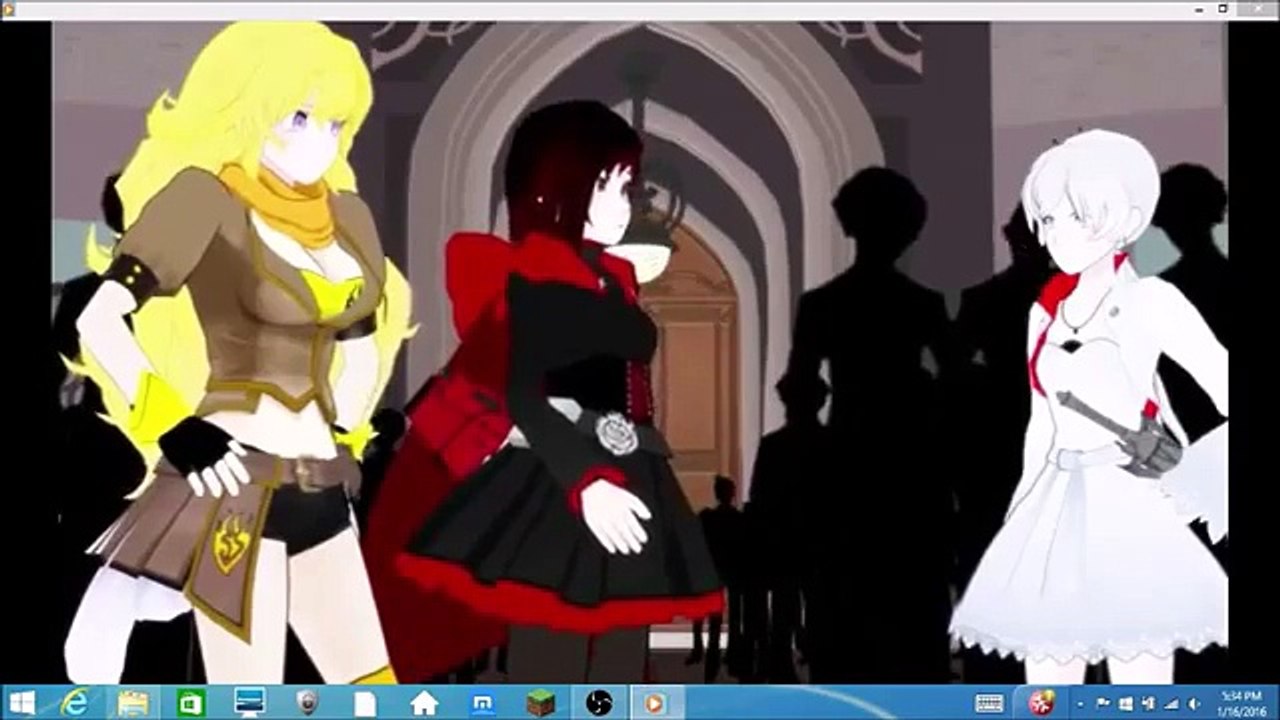The width and height of the screenshot is (1280, 720).
Task: Open the Action Center flag icon
Action: click(x=1103, y=703)
